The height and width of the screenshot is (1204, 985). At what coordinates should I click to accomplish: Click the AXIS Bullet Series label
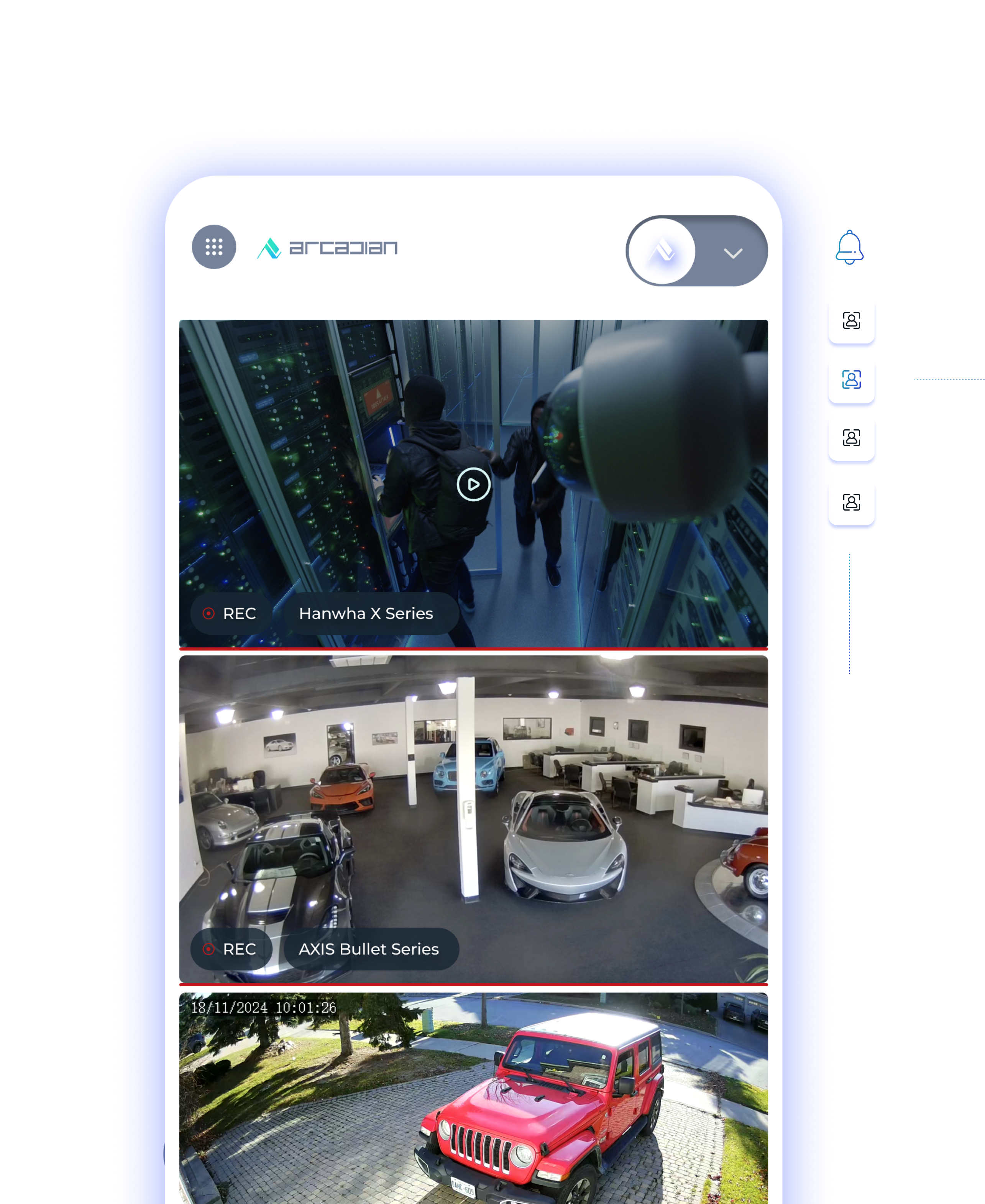click(369, 949)
